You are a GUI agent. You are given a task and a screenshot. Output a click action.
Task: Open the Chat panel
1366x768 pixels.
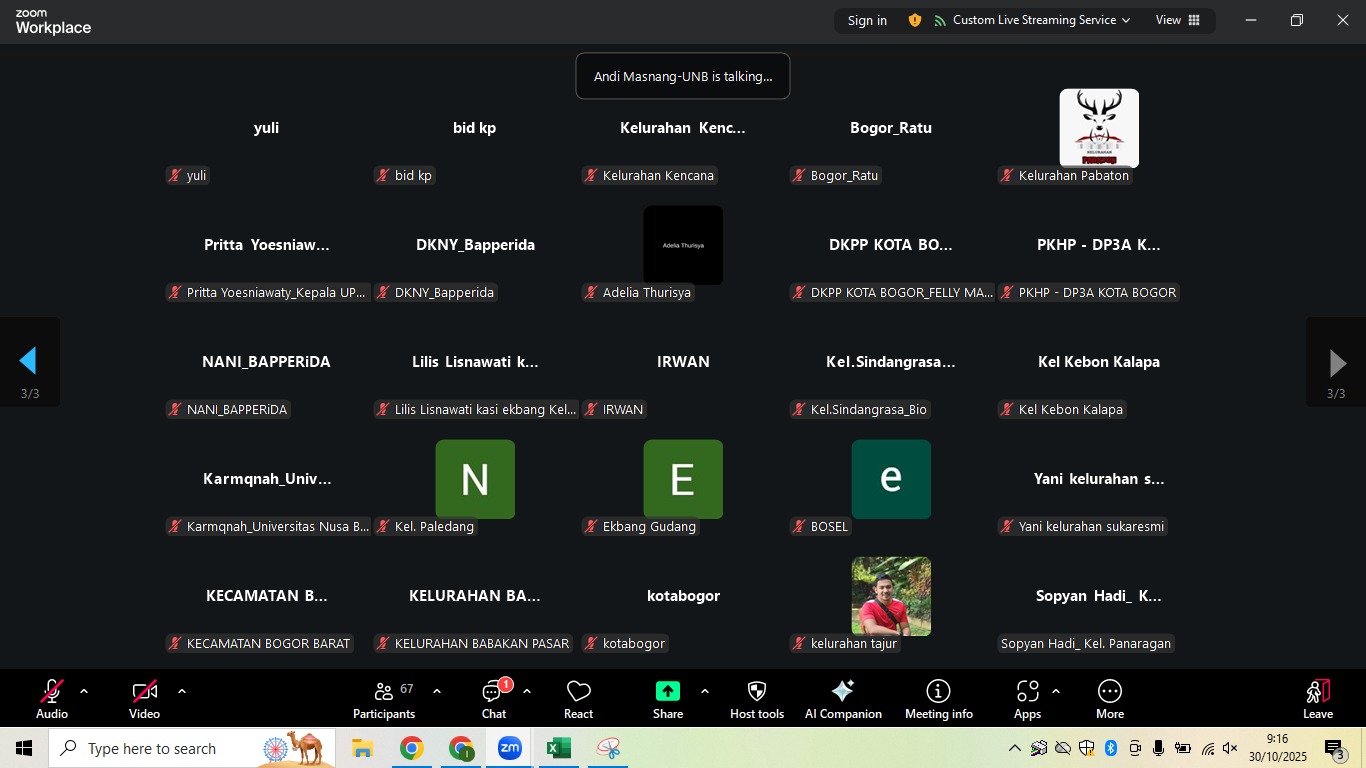(x=494, y=699)
